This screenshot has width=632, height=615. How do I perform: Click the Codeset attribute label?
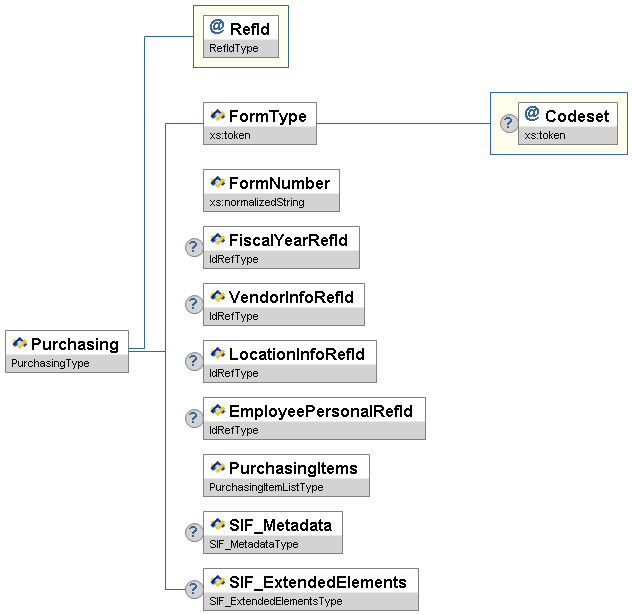(576, 116)
